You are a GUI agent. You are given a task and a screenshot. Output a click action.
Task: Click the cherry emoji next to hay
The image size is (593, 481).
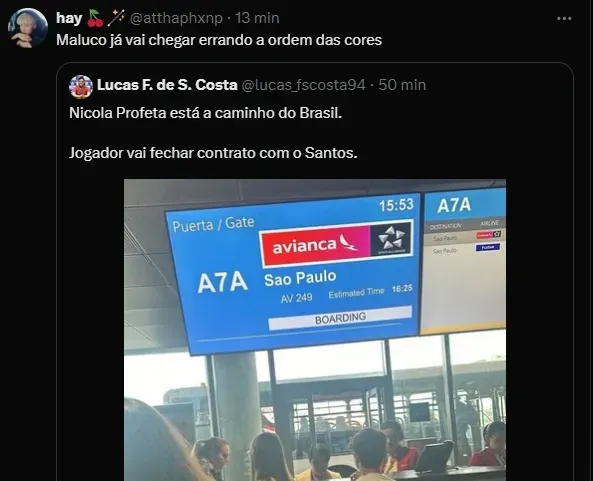pos(95,18)
